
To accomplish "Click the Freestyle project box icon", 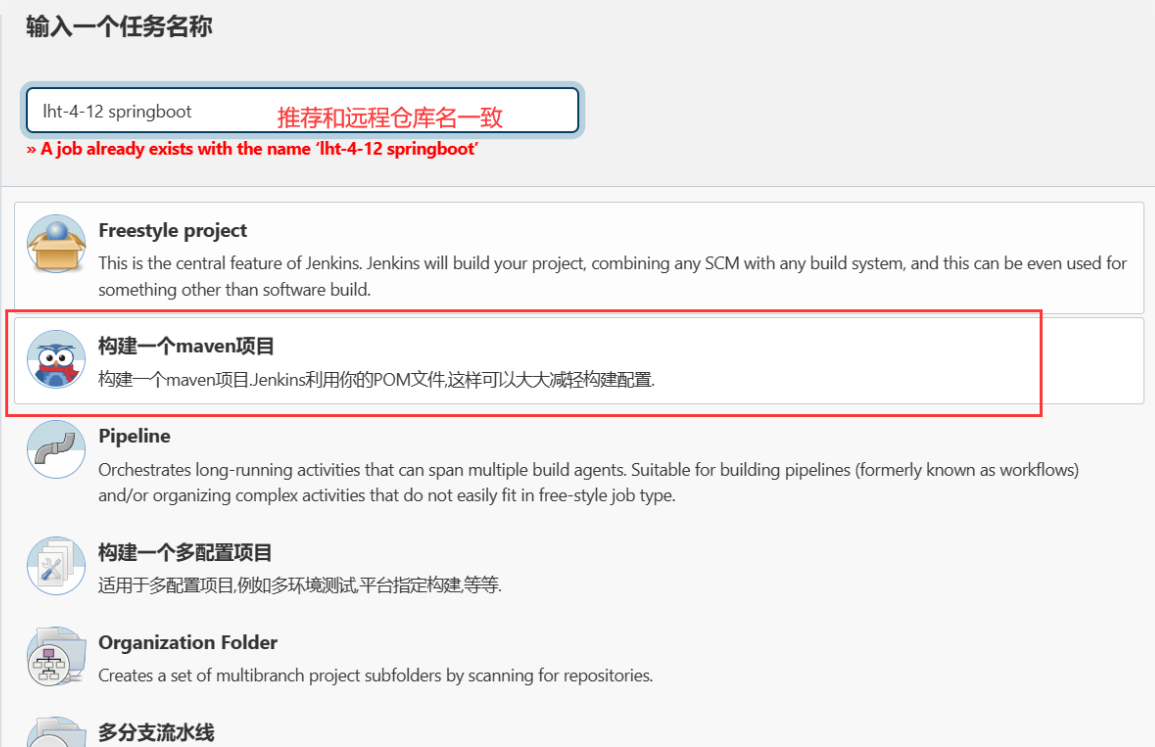I will click(x=56, y=244).
